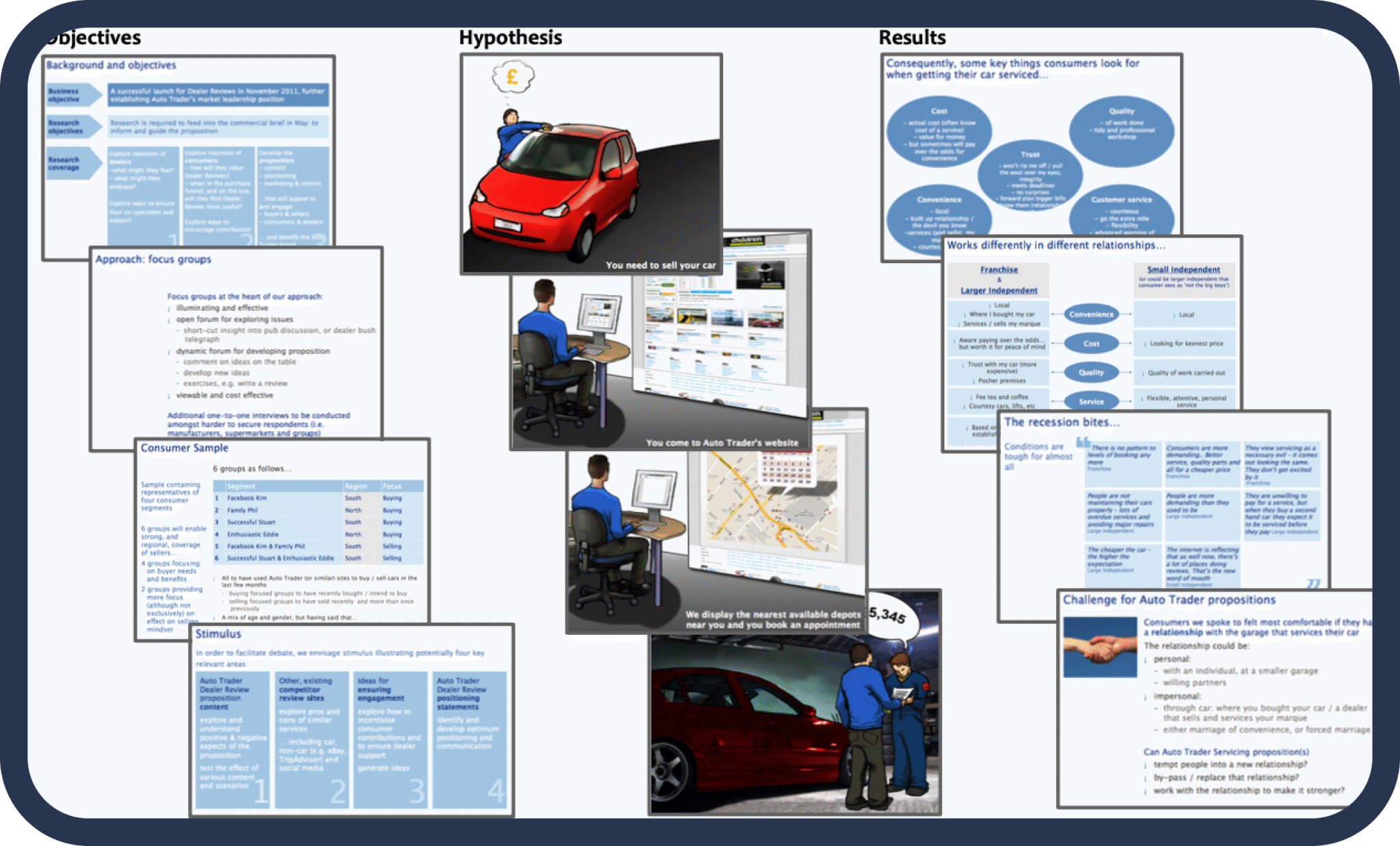The width and height of the screenshot is (1400, 846).
Task: Open the 'You need to sell your car' panel
Action: click(x=591, y=164)
